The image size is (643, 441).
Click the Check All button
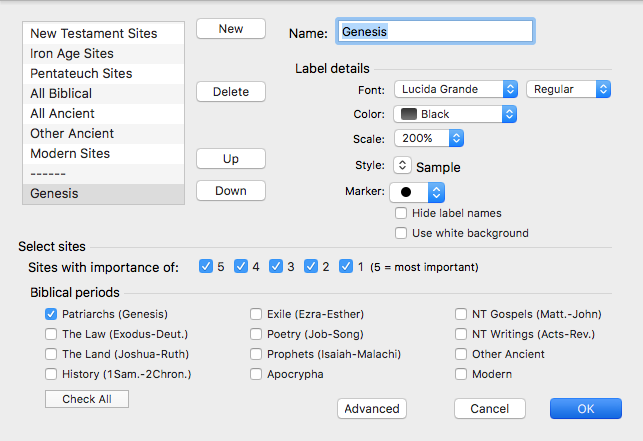coord(87,399)
